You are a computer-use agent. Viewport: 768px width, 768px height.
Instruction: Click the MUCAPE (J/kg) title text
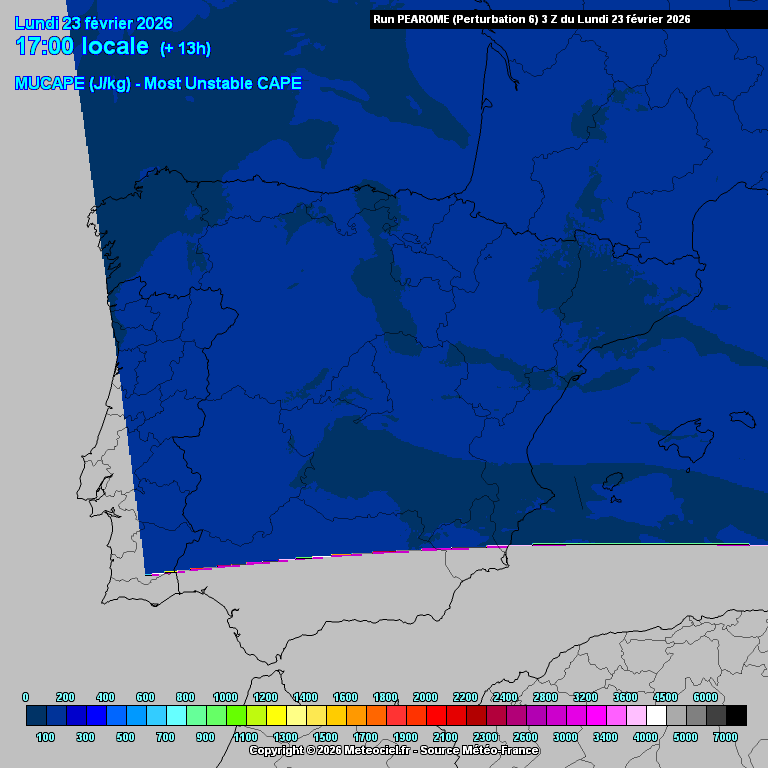pos(158,84)
